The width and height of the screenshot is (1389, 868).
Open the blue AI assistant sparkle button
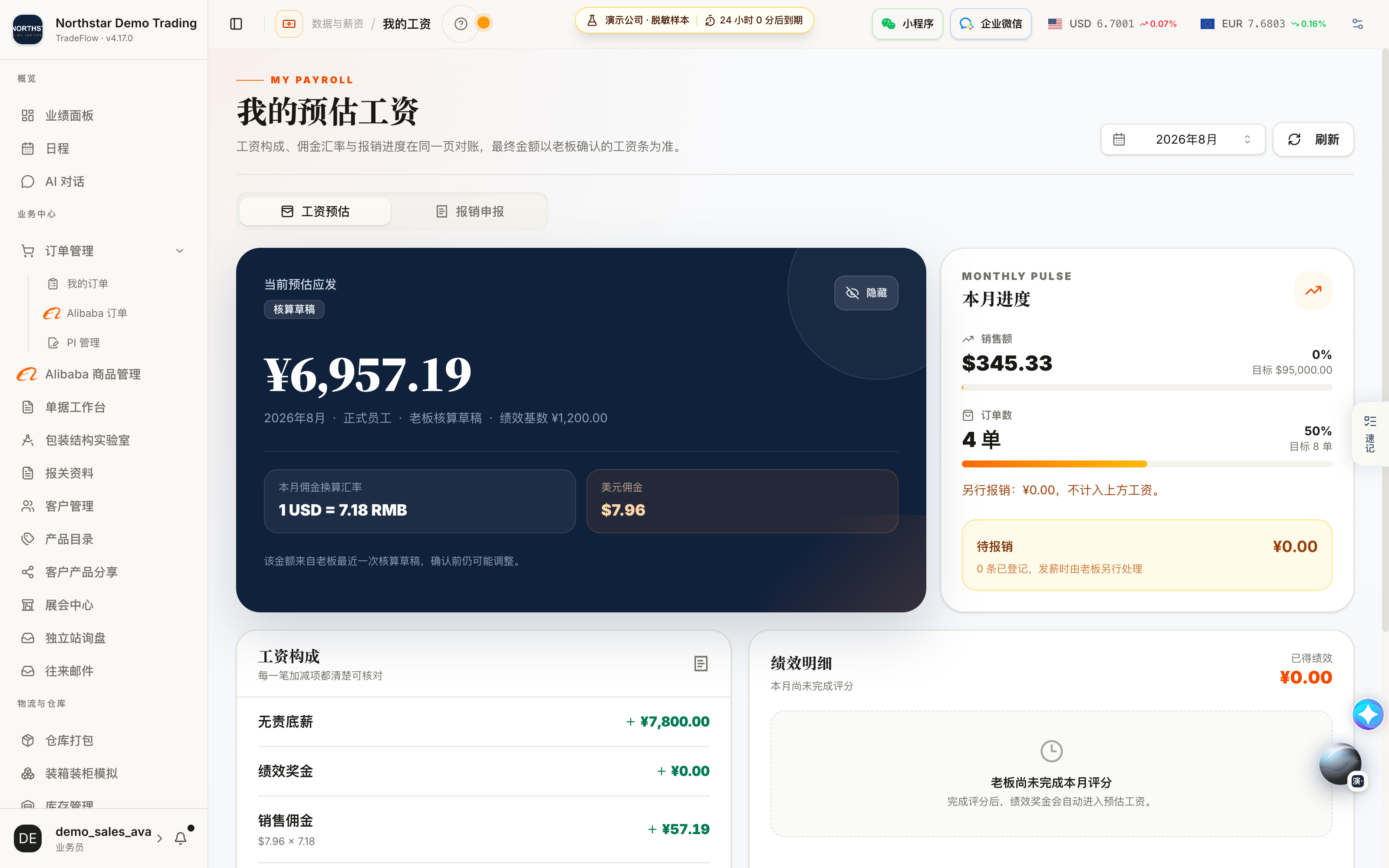1368,714
